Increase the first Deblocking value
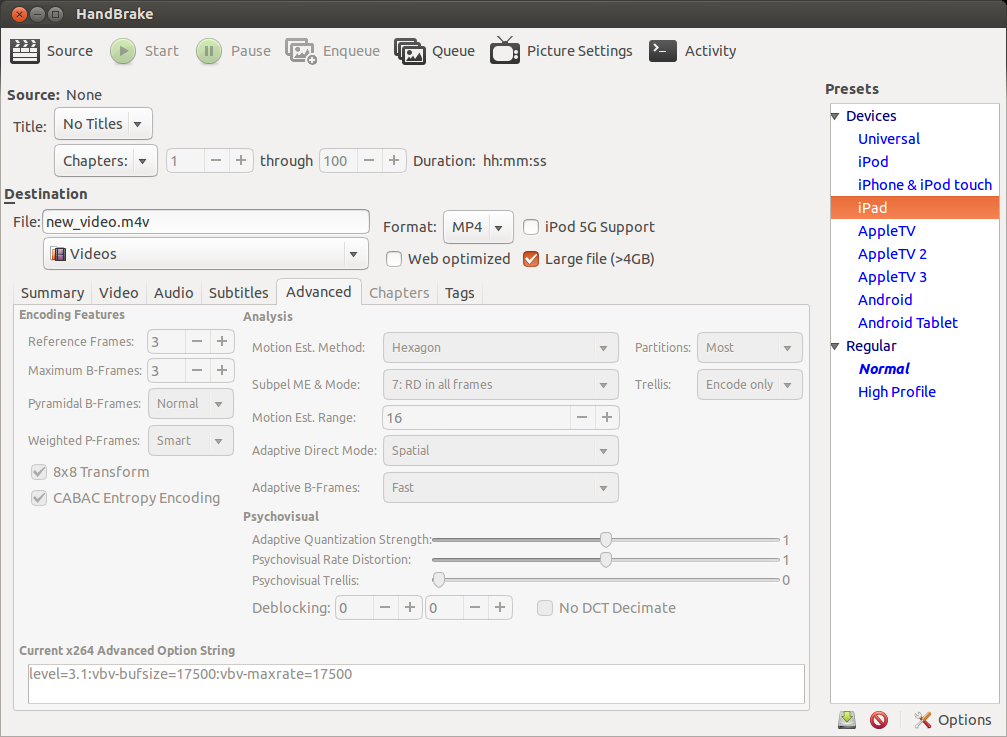The image size is (1007, 737). click(x=410, y=607)
